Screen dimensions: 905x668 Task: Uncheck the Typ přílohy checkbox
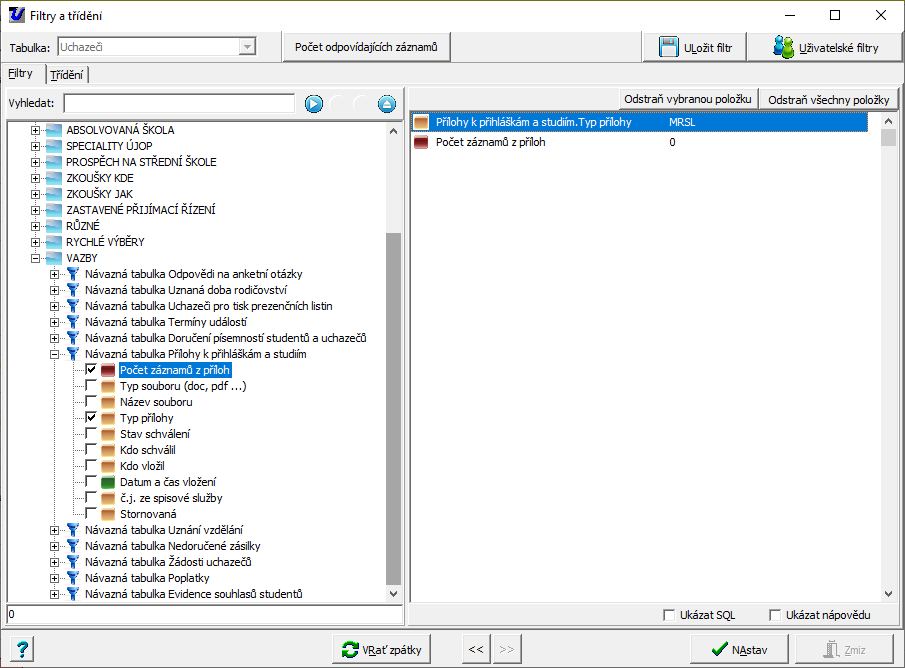tap(91, 418)
